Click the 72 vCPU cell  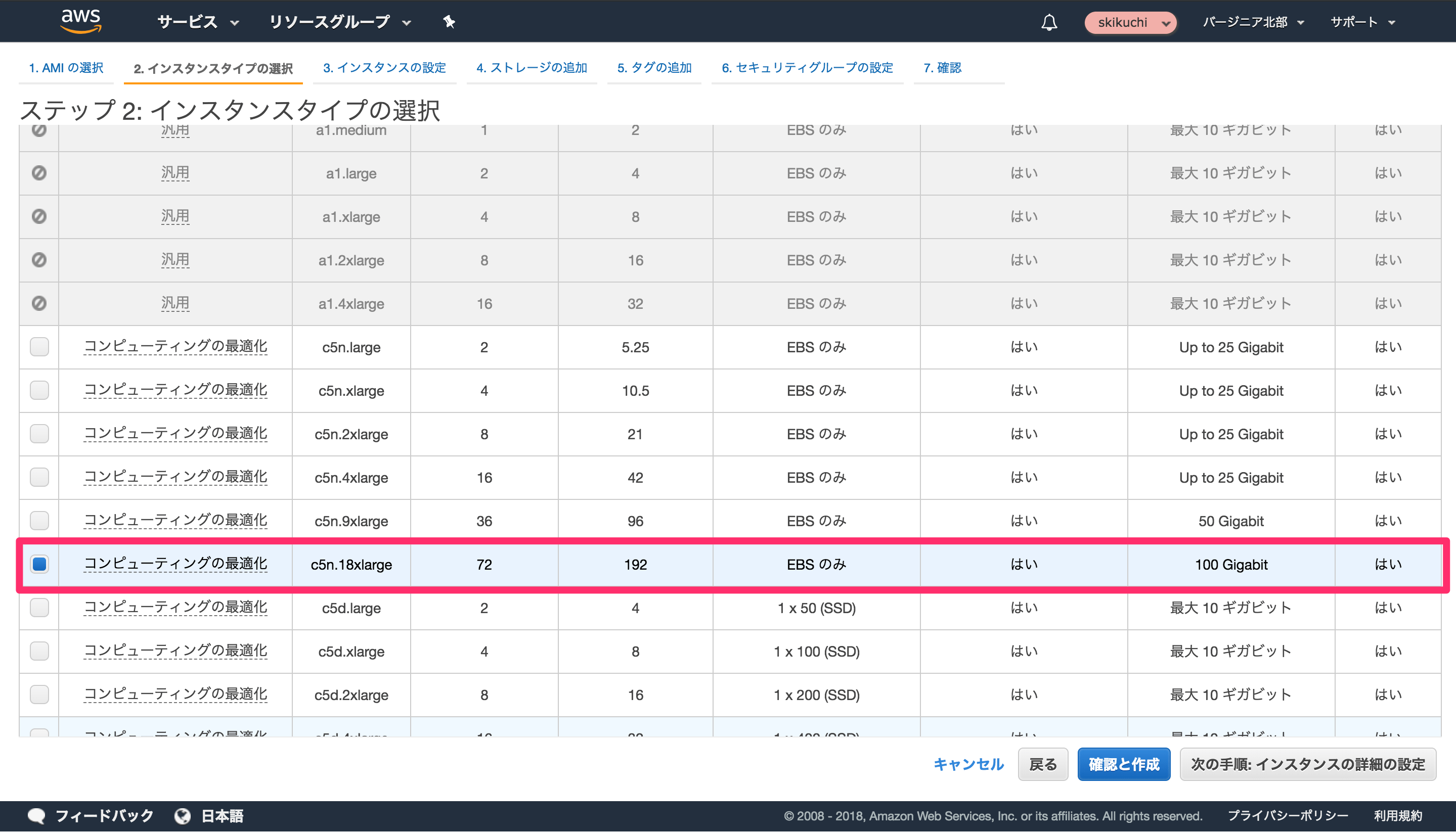tap(484, 565)
